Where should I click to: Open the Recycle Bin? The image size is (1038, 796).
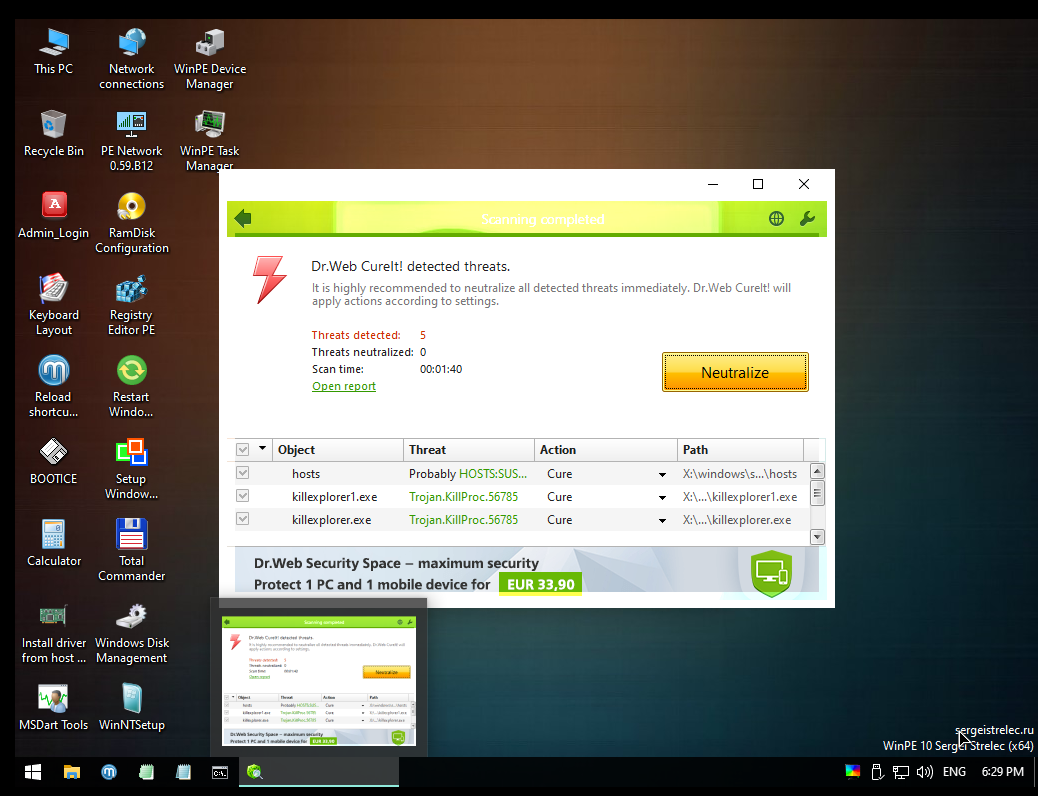54,134
